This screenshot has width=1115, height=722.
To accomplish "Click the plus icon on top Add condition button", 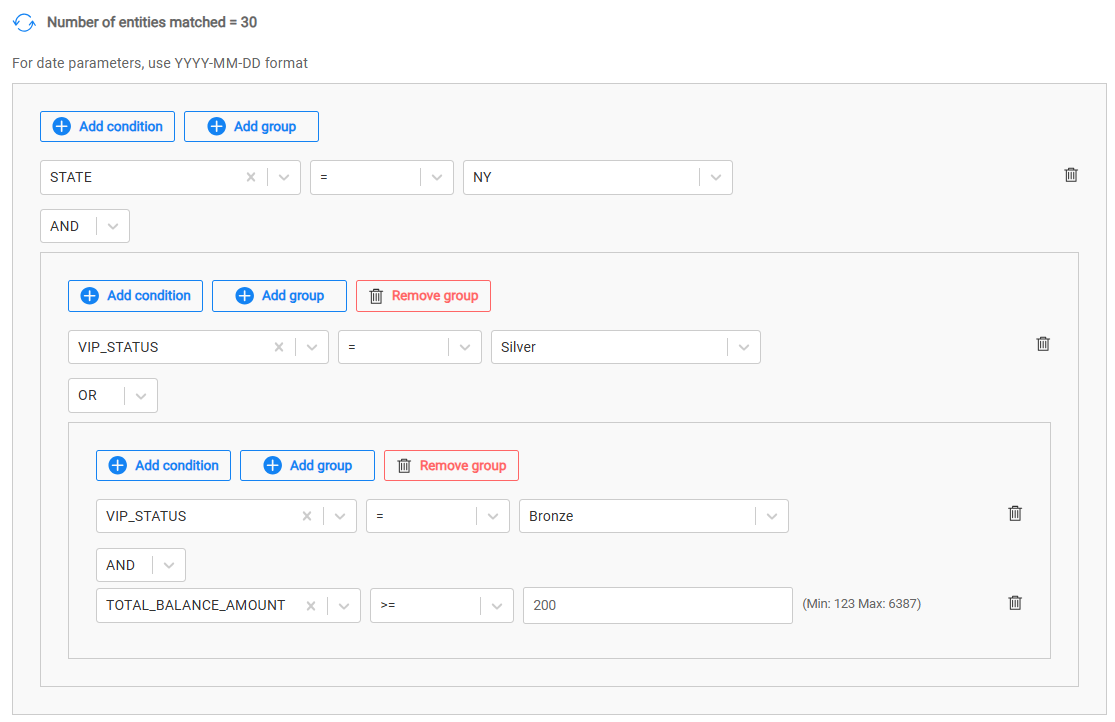I will tap(61, 126).
